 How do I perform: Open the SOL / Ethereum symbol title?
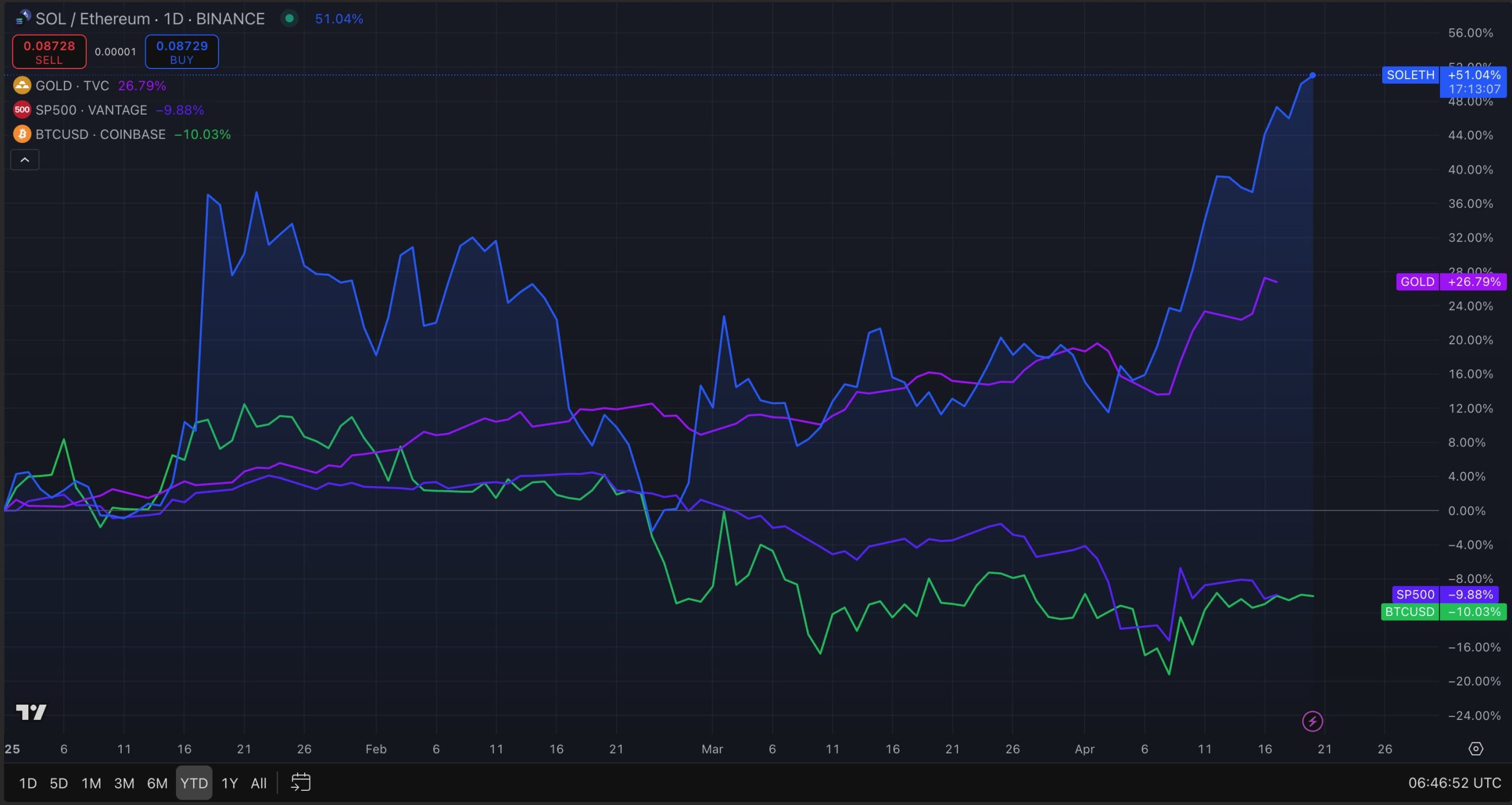[x=150, y=19]
